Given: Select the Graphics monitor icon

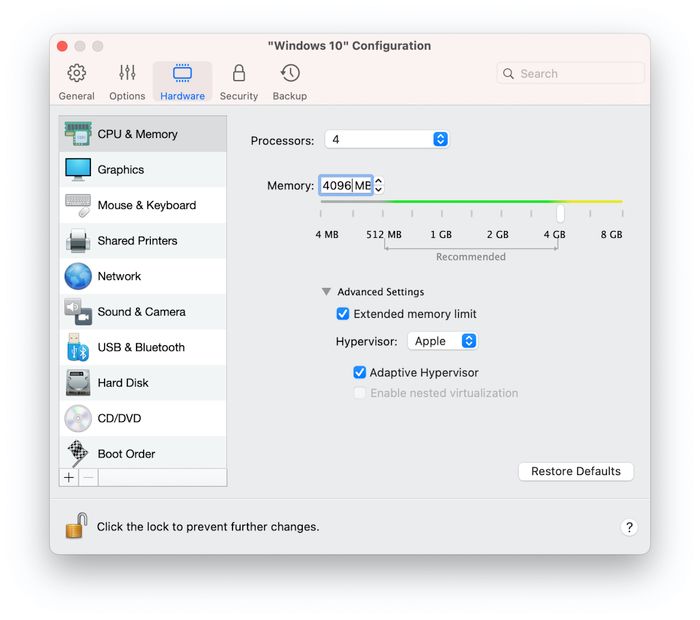Looking at the screenshot, I should pyautogui.click(x=78, y=169).
